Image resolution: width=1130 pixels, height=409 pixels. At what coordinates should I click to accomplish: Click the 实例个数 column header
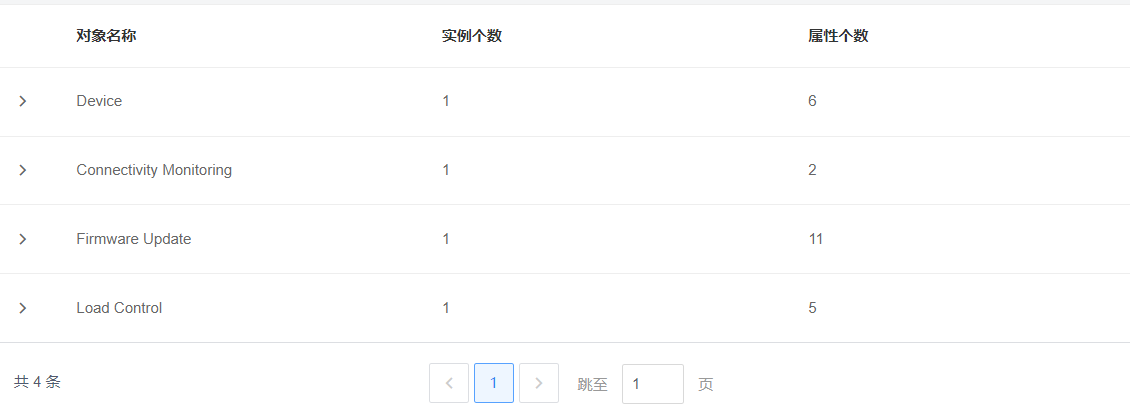point(472,36)
